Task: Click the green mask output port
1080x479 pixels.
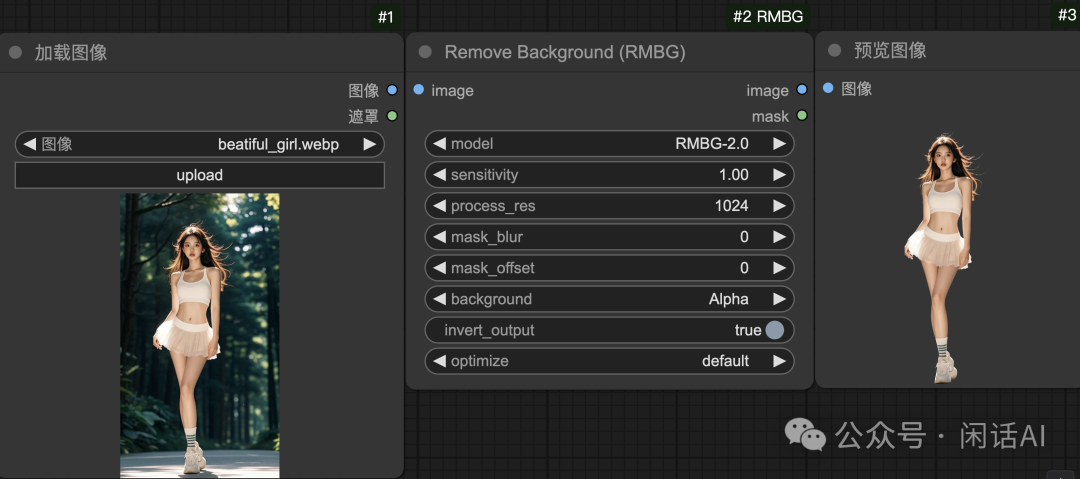Action: (x=802, y=116)
